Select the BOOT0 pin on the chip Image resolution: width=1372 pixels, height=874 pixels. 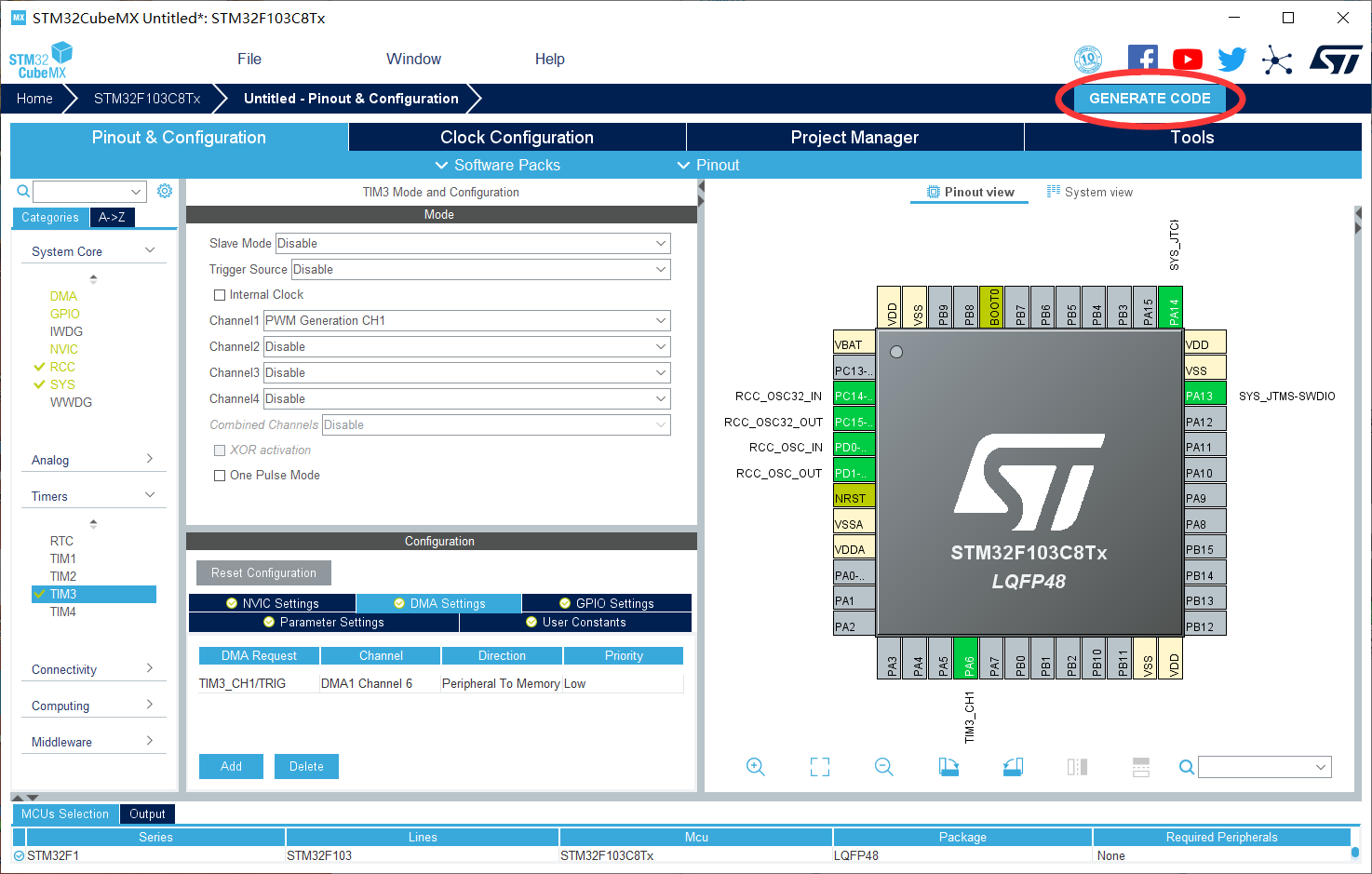tap(990, 306)
